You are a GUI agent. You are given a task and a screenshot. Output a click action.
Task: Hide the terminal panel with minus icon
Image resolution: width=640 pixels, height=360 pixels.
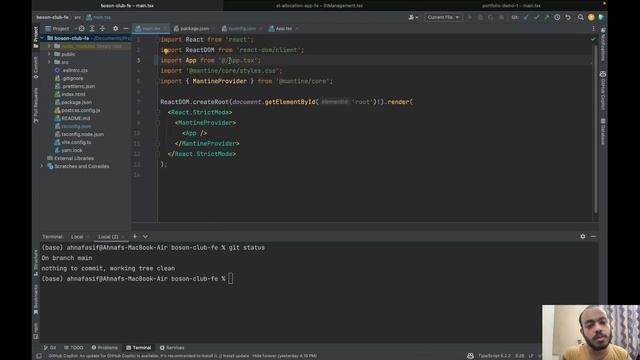593,236
